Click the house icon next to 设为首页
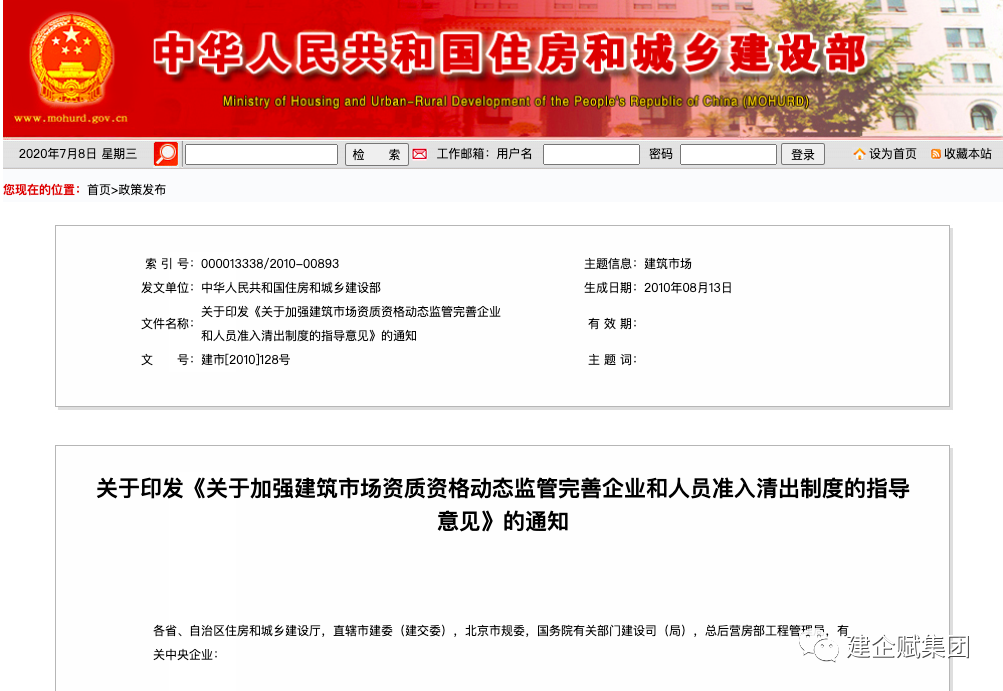The height and width of the screenshot is (691, 1003). pos(858,154)
